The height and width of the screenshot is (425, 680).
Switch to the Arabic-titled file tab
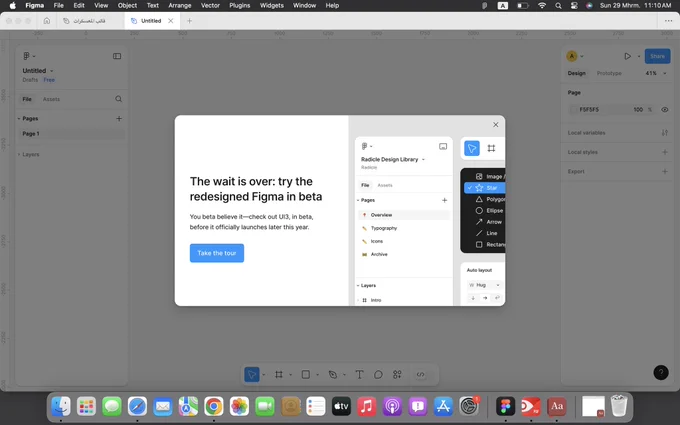(x=90, y=21)
